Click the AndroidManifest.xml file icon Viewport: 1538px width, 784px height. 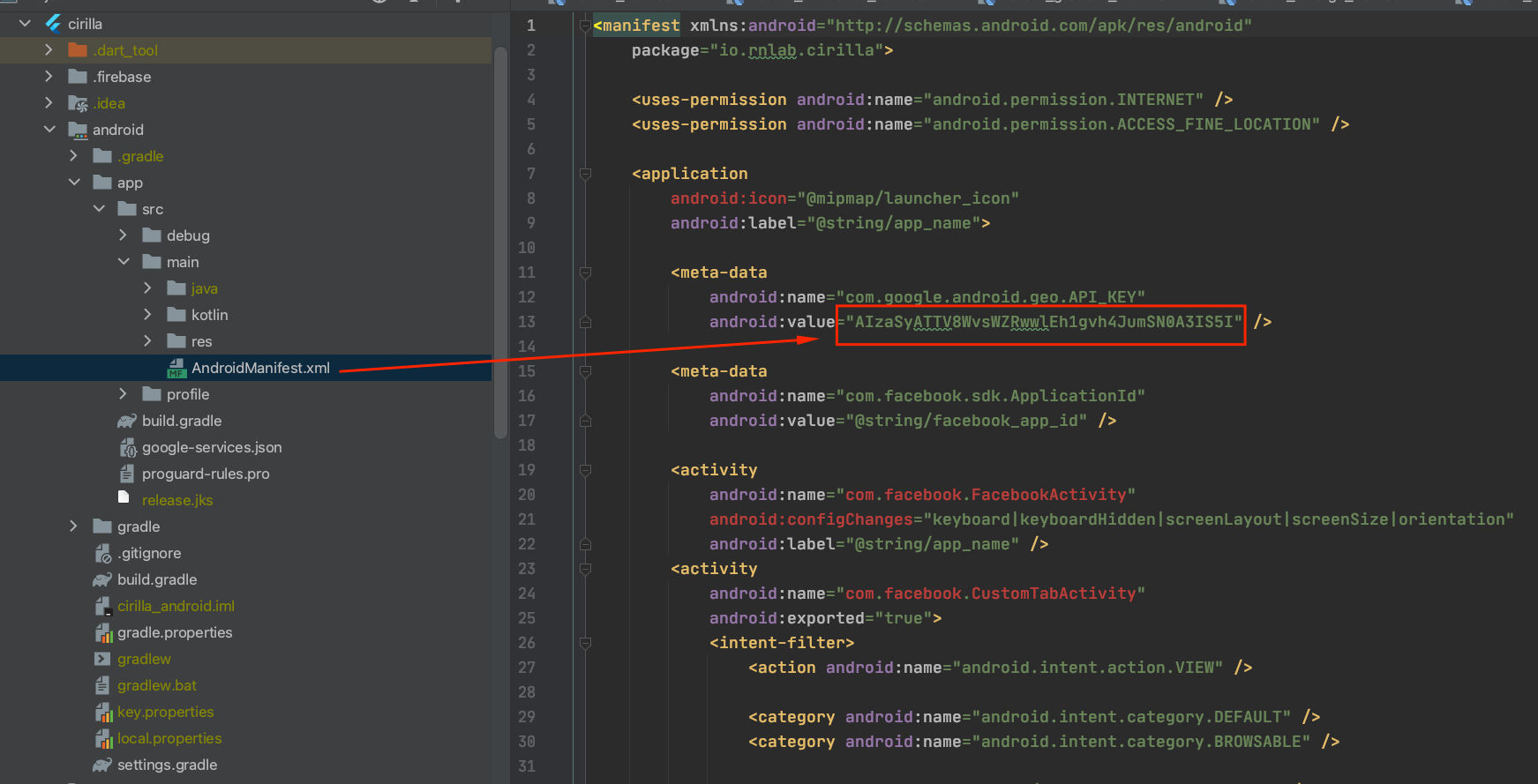coord(176,368)
